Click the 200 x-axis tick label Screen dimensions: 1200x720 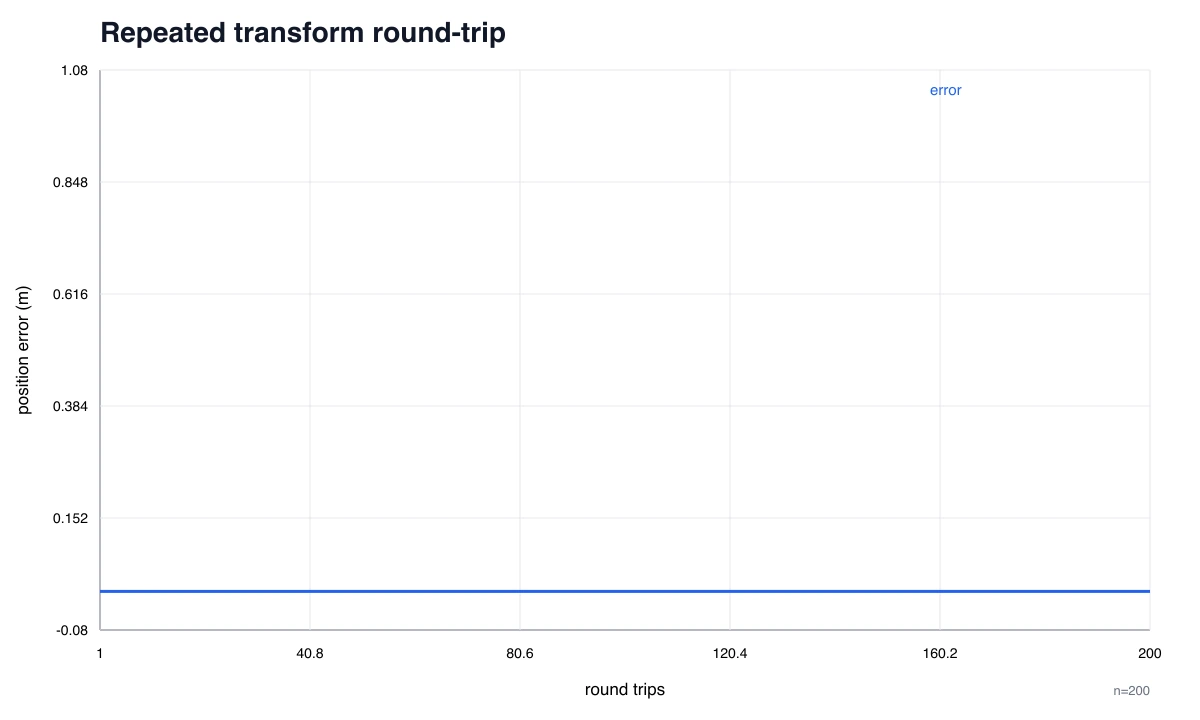[x=1150, y=653]
